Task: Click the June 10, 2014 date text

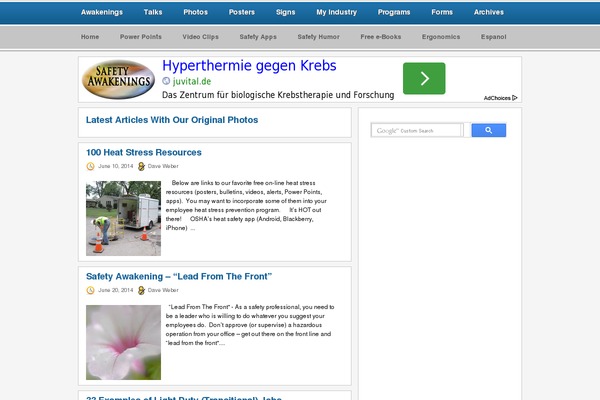Action: click(116, 166)
